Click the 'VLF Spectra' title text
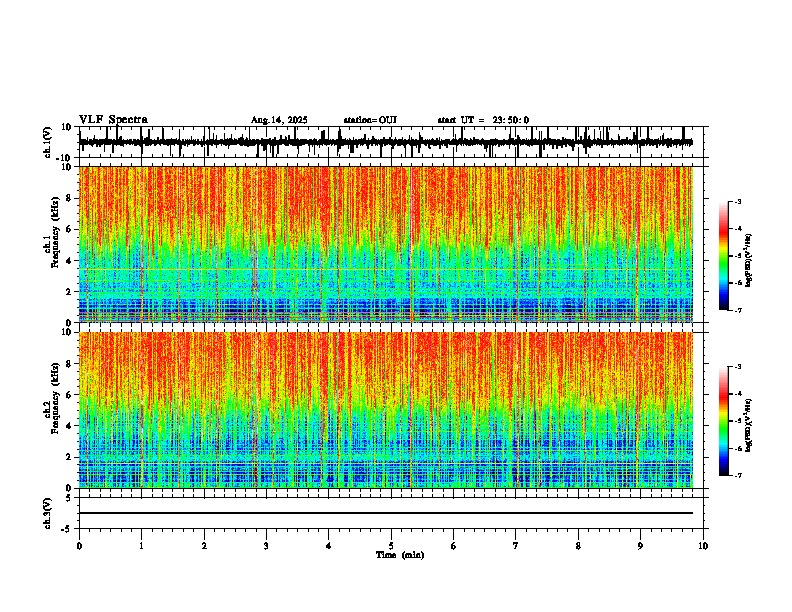792x612 pixels. pos(113,120)
